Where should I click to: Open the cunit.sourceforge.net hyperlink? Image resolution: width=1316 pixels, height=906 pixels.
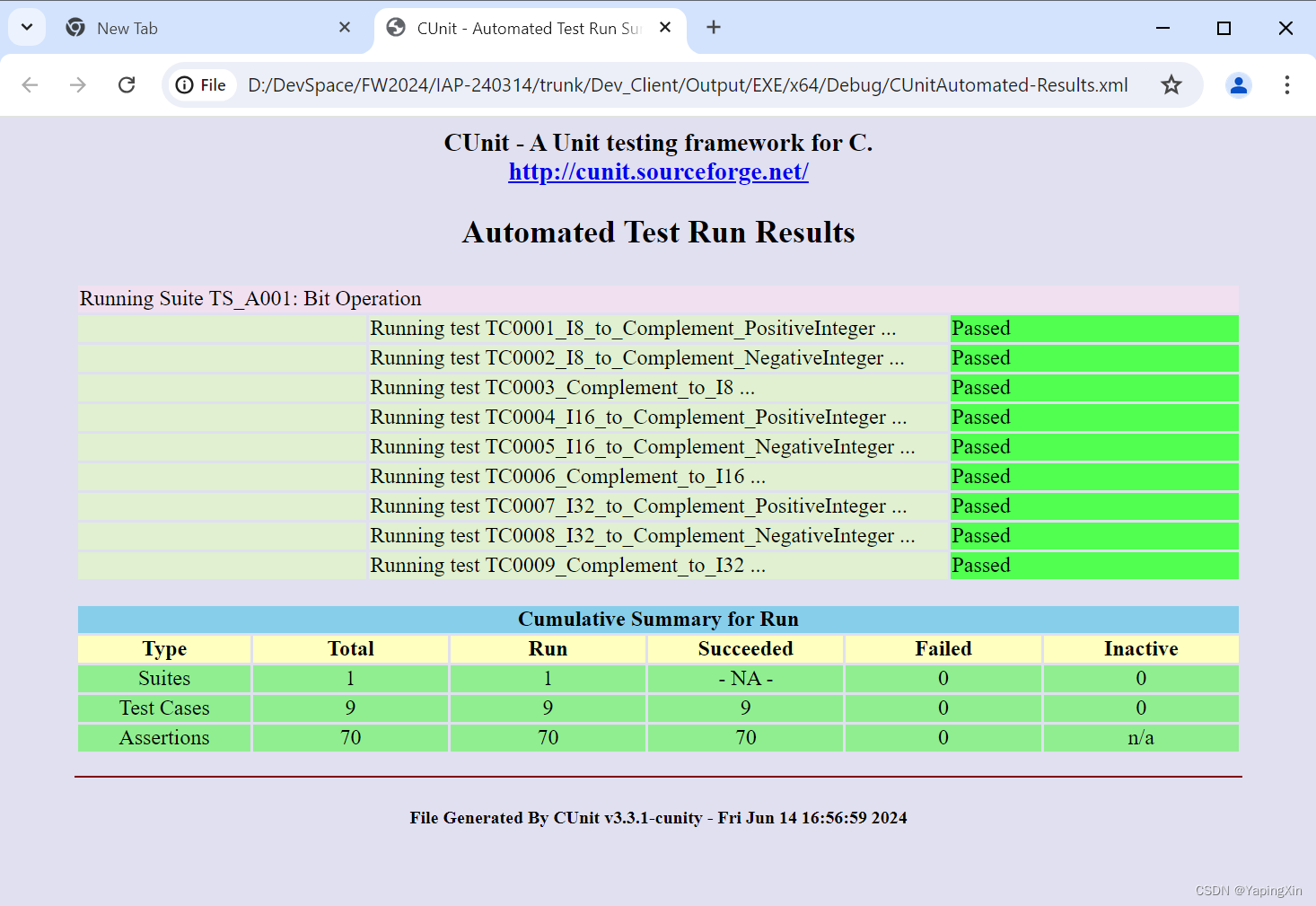pyautogui.click(x=658, y=172)
